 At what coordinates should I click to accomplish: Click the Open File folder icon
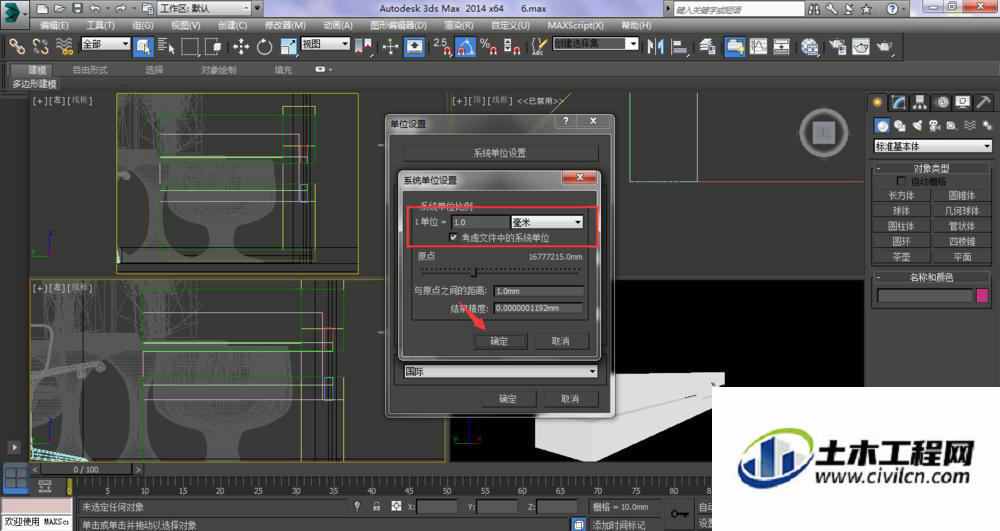59,8
